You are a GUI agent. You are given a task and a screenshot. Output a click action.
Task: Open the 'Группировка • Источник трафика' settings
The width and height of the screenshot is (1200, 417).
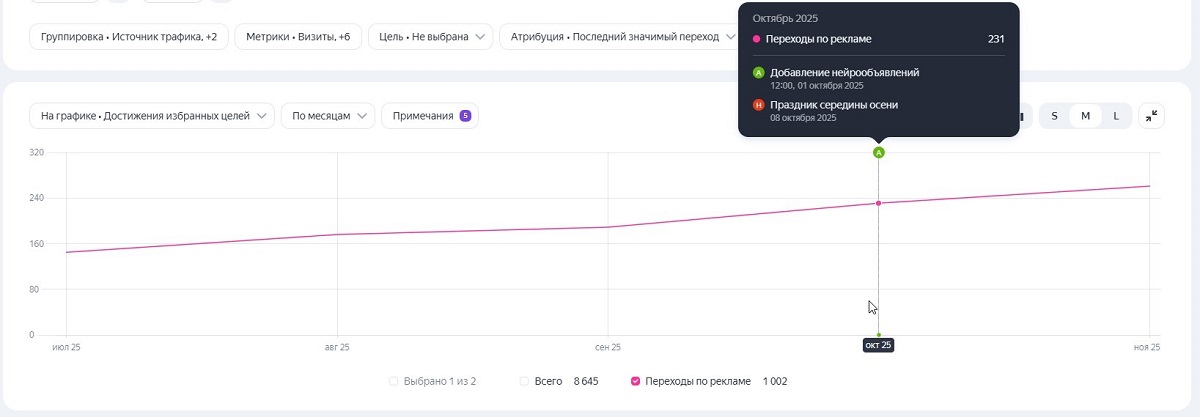click(129, 37)
